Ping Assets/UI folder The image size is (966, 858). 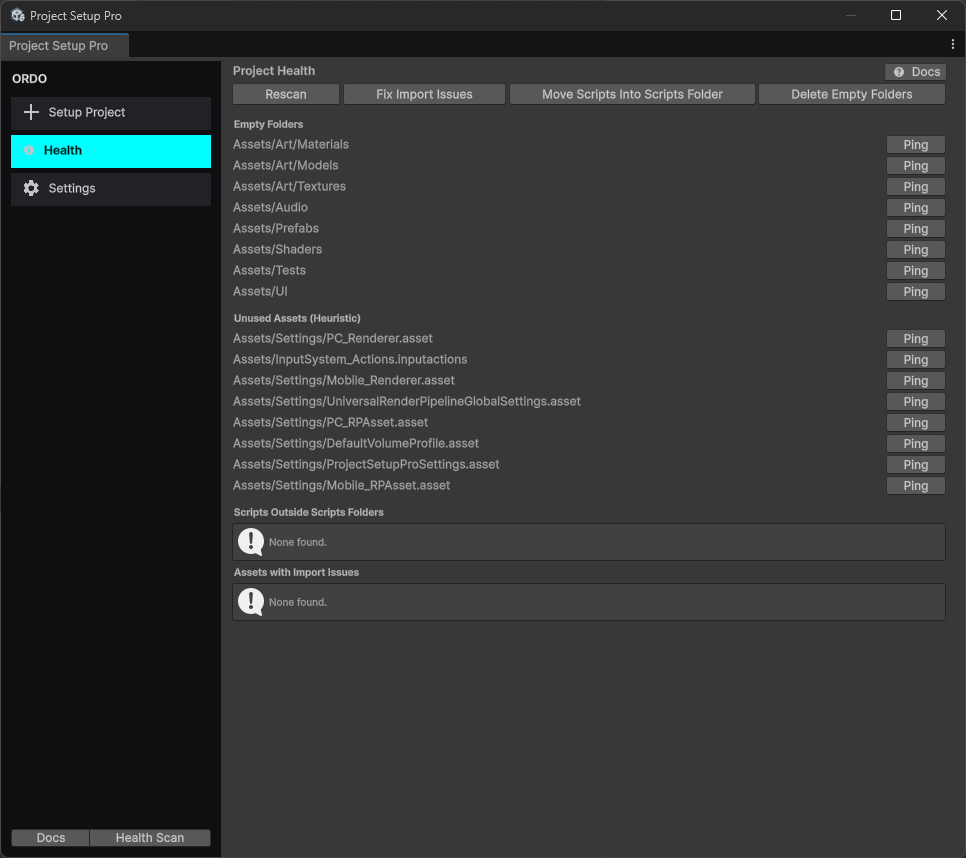pyautogui.click(x=915, y=291)
